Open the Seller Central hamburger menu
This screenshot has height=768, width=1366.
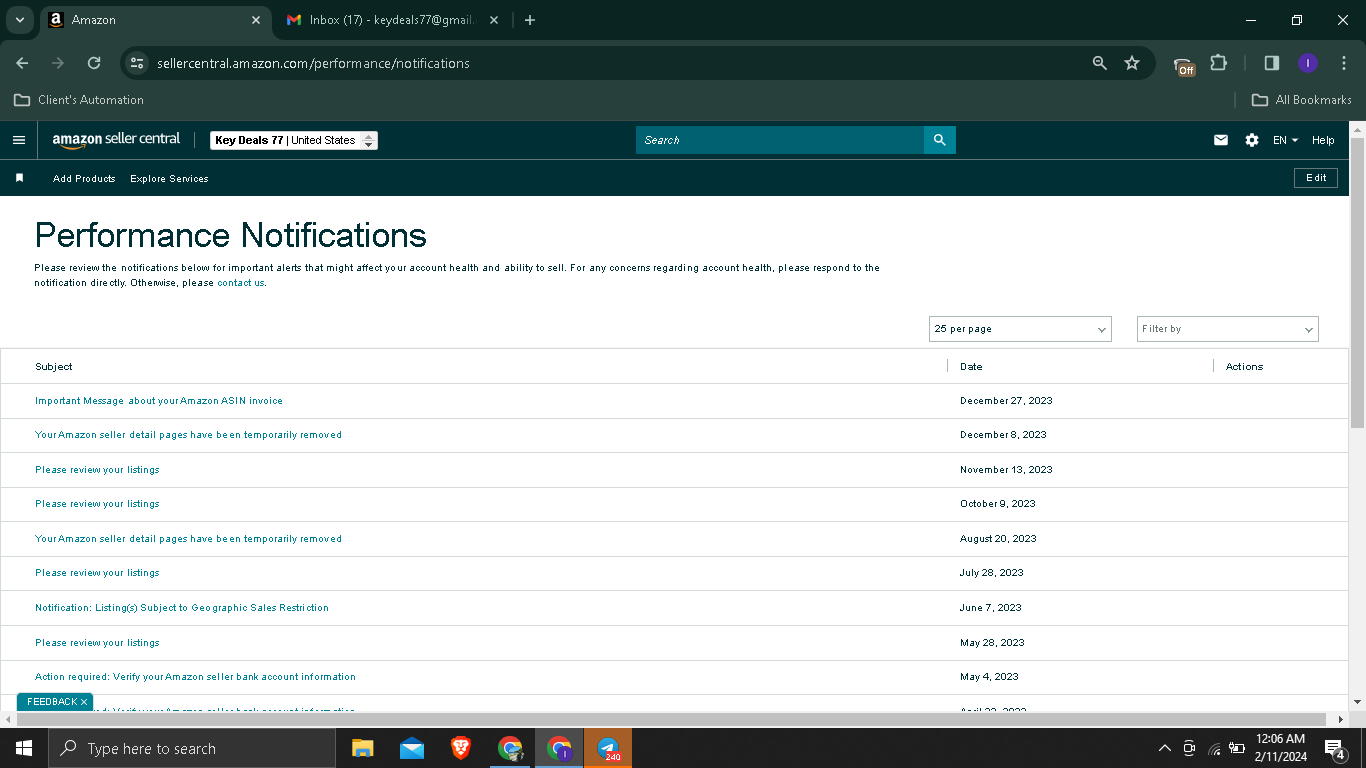tap(19, 140)
